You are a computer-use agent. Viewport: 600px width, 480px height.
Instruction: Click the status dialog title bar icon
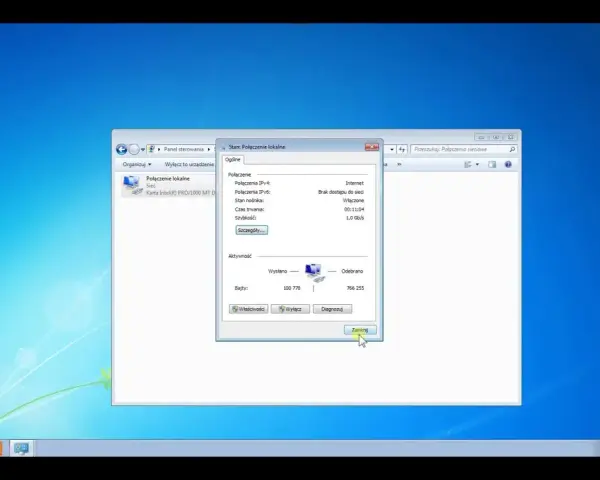(x=223, y=147)
